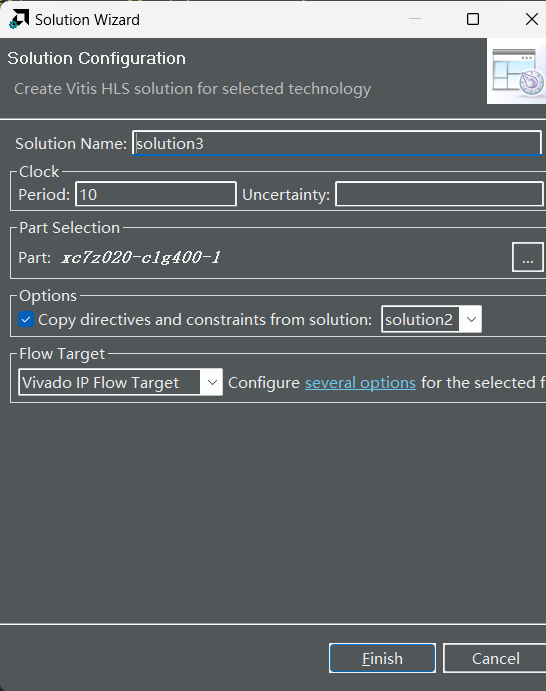Image resolution: width=546 pixels, height=691 pixels.
Task: Close the Solution Wizard dialog
Action: pyautogui.click(x=532, y=19)
